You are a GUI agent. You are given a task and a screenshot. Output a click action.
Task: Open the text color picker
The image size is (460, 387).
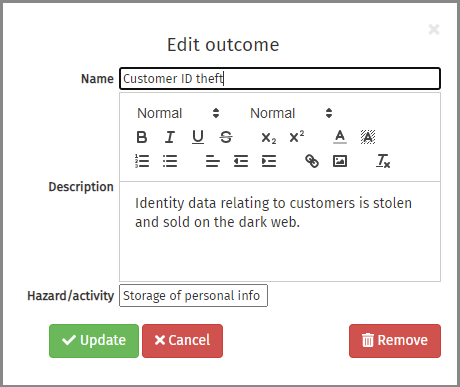(x=340, y=137)
